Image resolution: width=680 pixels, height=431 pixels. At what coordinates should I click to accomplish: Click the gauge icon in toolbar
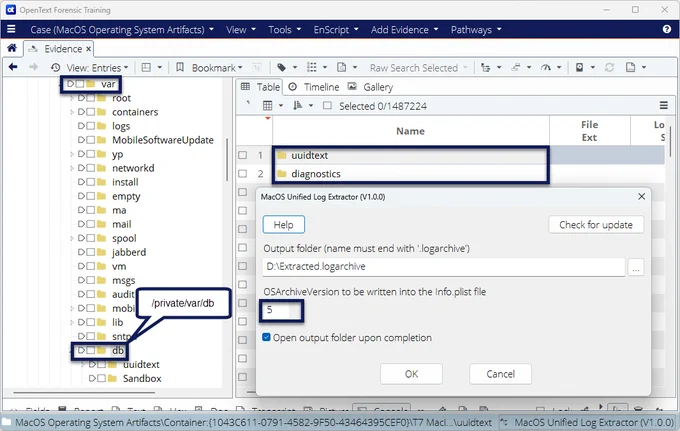(x=546, y=67)
